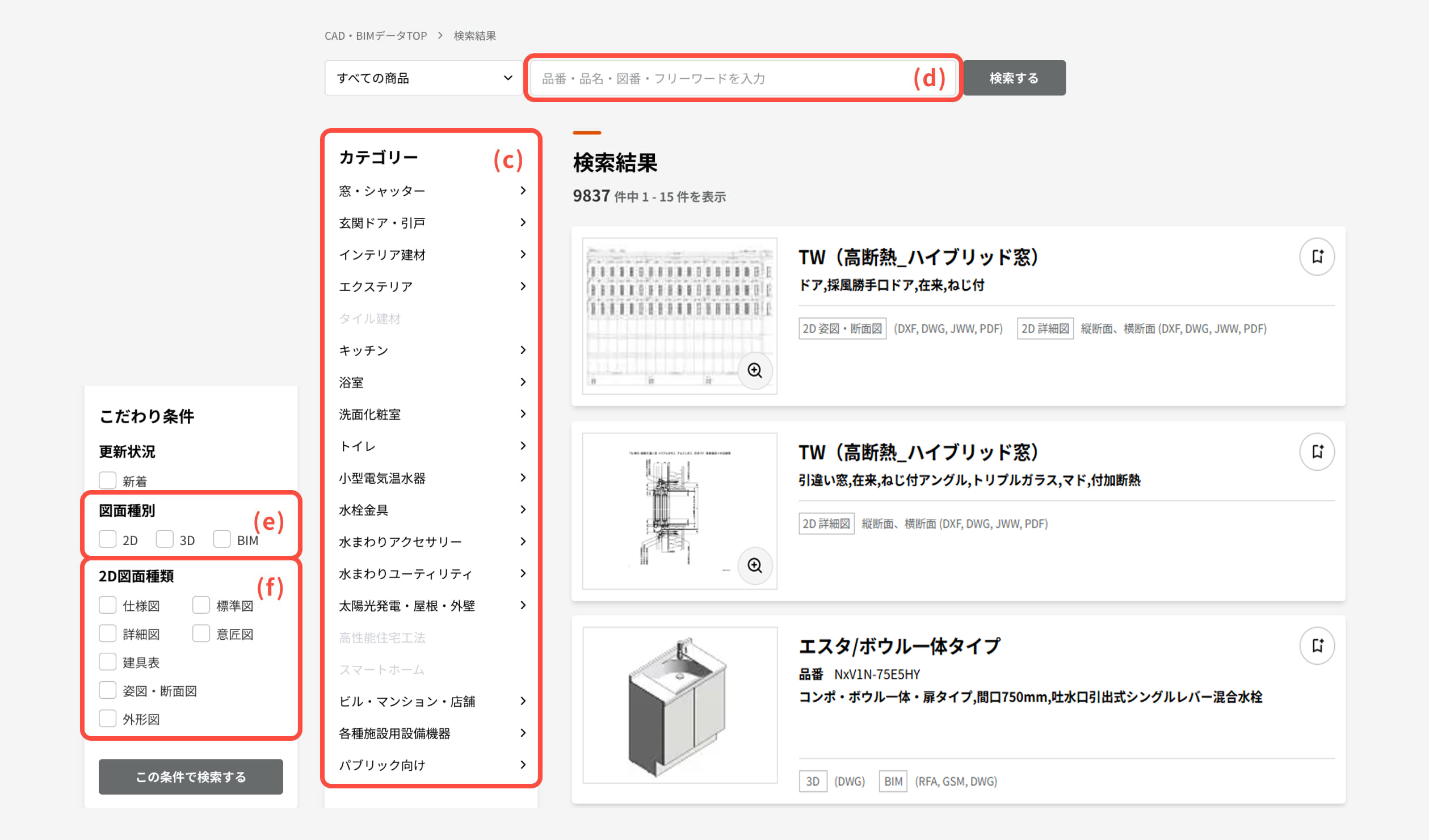Screen dimensions: 1429x840
Task: Tick the 詳細図 checkbox
Action: (108, 634)
